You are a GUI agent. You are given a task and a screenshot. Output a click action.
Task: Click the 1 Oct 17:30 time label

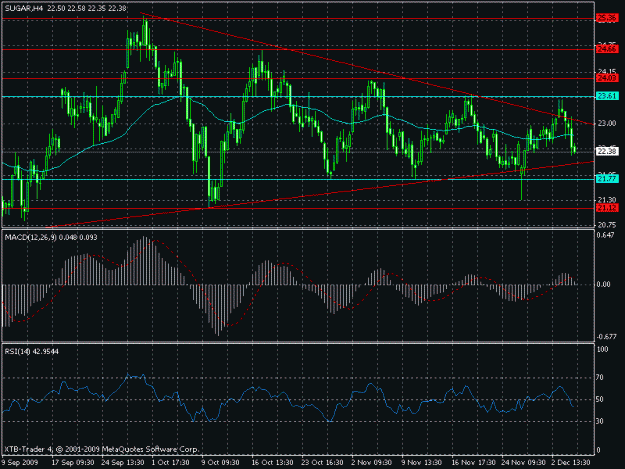click(171, 463)
